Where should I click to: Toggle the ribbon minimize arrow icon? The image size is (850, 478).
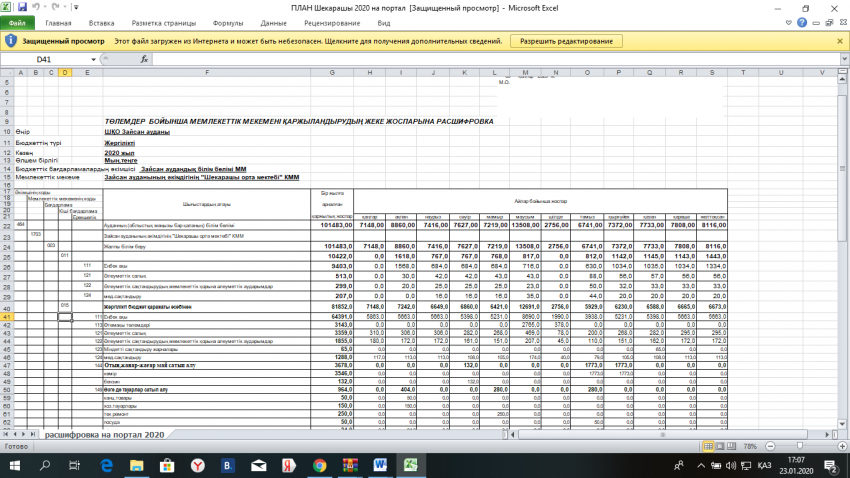coord(788,23)
